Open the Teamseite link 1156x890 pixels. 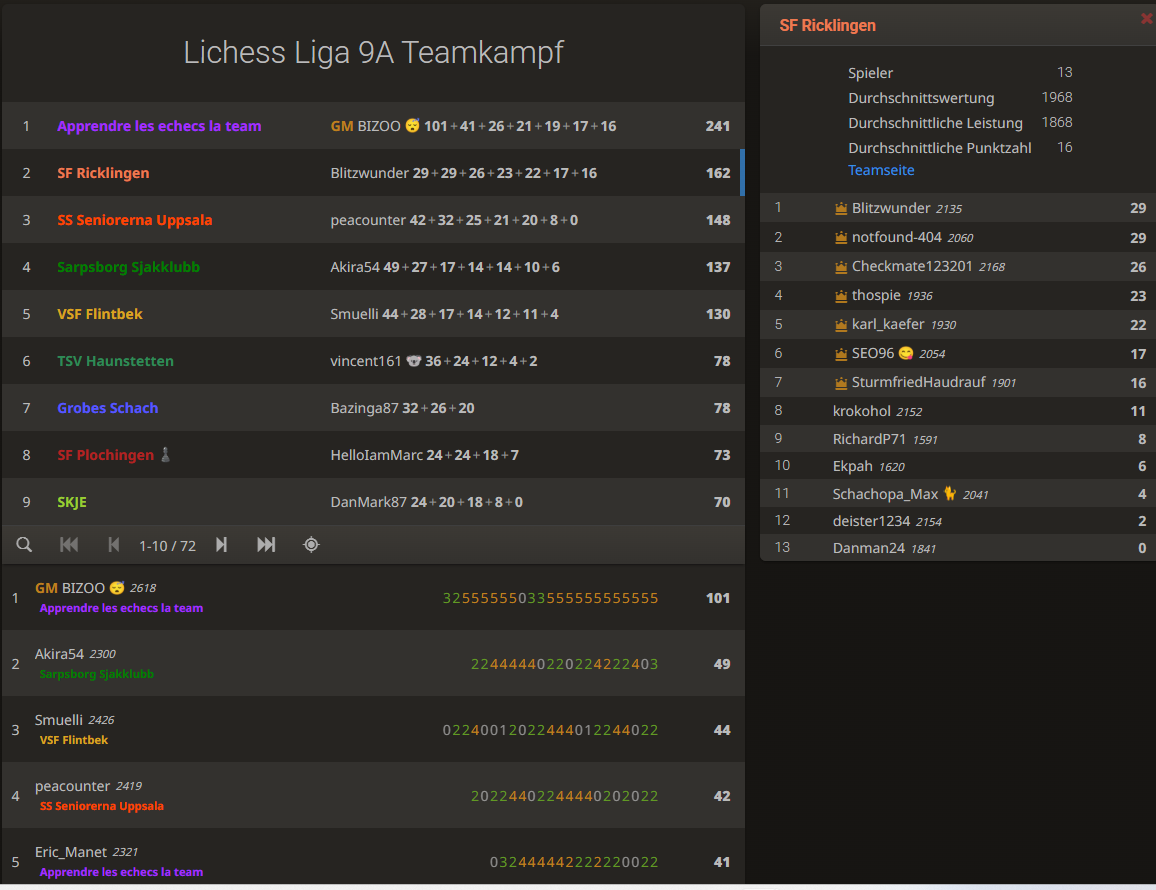[880, 170]
